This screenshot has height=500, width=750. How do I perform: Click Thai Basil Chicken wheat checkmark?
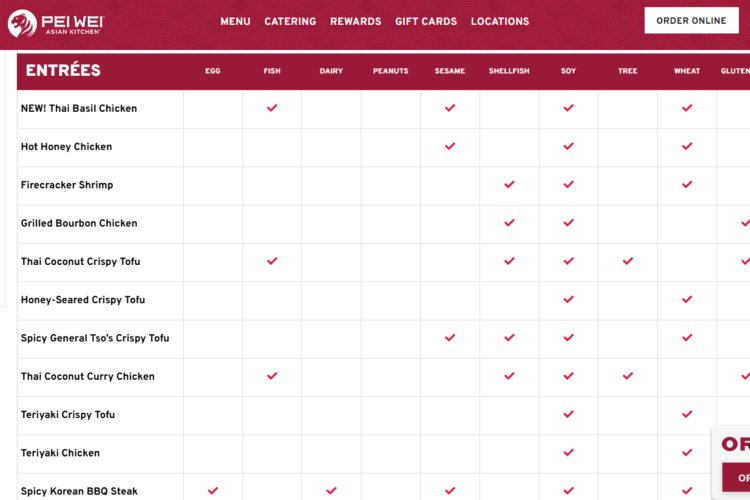[x=687, y=108]
